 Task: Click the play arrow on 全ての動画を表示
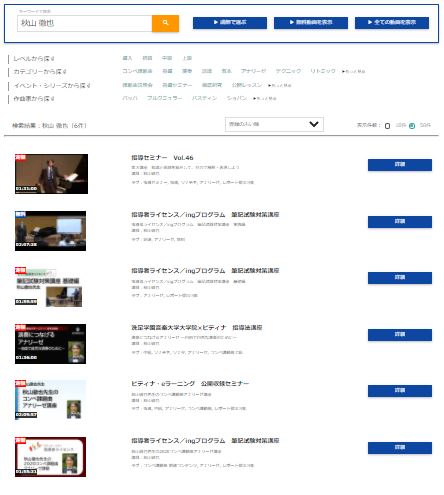point(370,22)
